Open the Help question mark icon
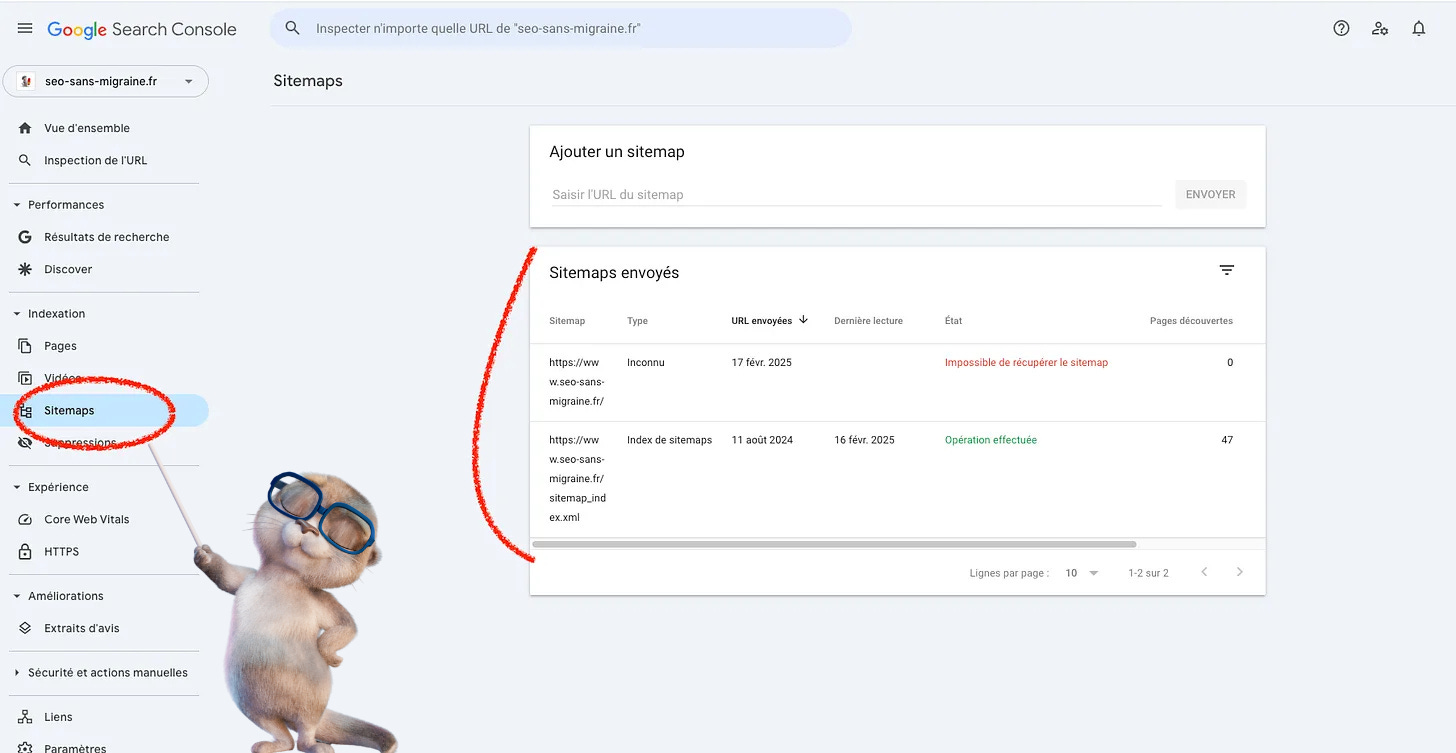This screenshot has width=1456, height=753. [1342, 28]
